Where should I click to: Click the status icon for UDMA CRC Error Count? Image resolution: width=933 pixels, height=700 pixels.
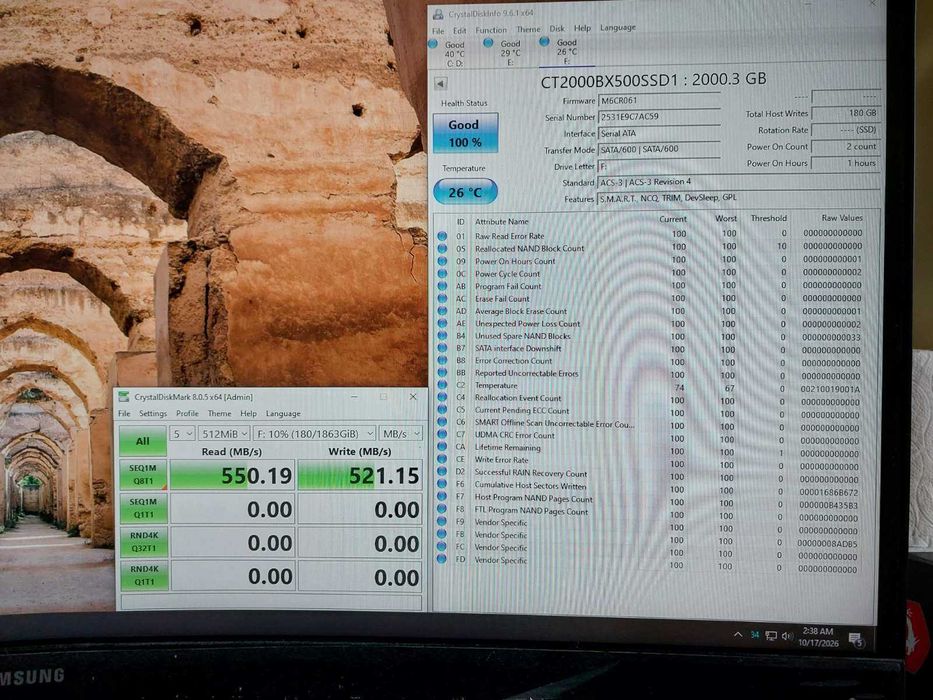click(x=442, y=435)
